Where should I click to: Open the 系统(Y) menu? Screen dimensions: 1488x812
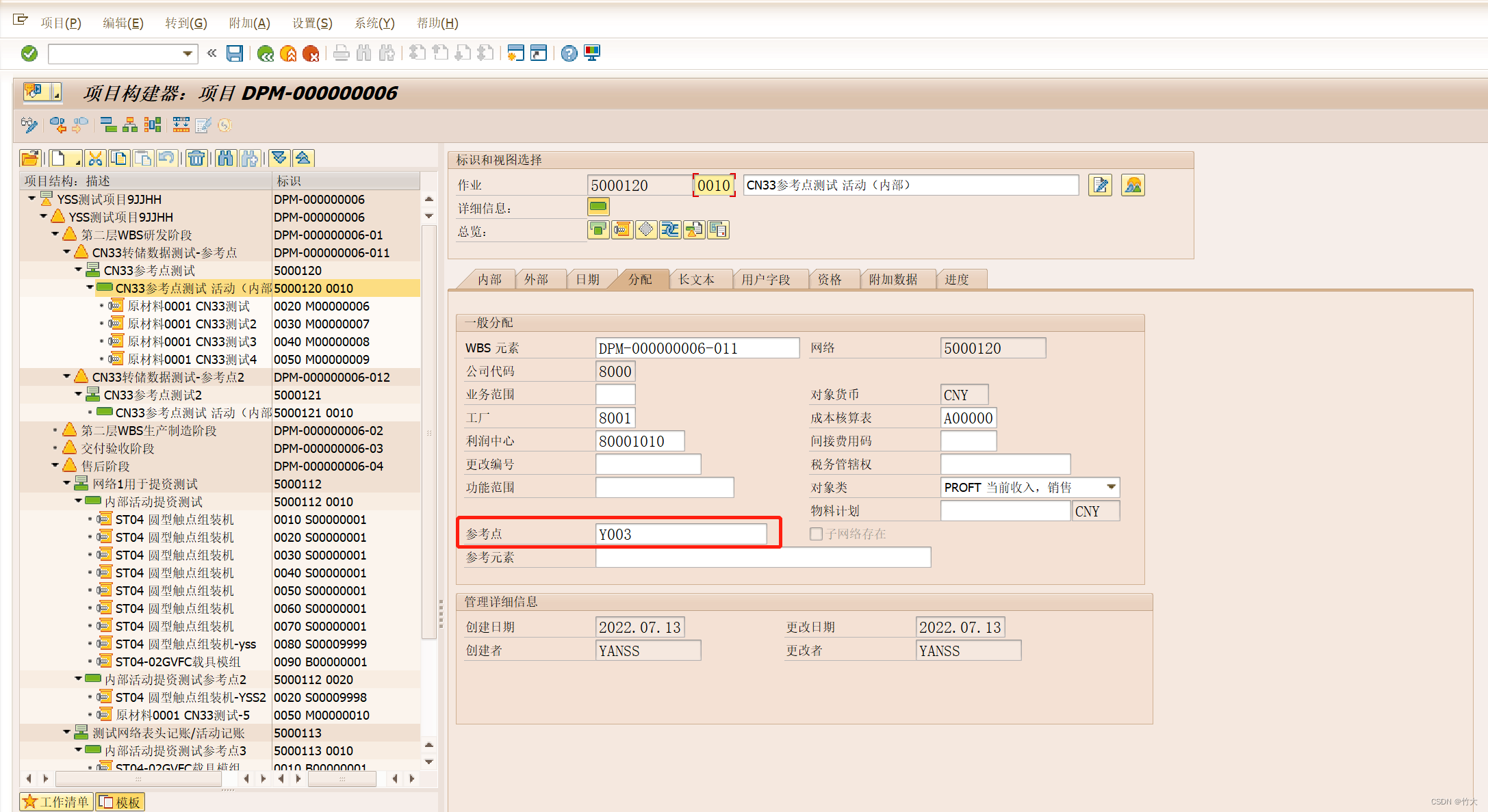pos(374,23)
